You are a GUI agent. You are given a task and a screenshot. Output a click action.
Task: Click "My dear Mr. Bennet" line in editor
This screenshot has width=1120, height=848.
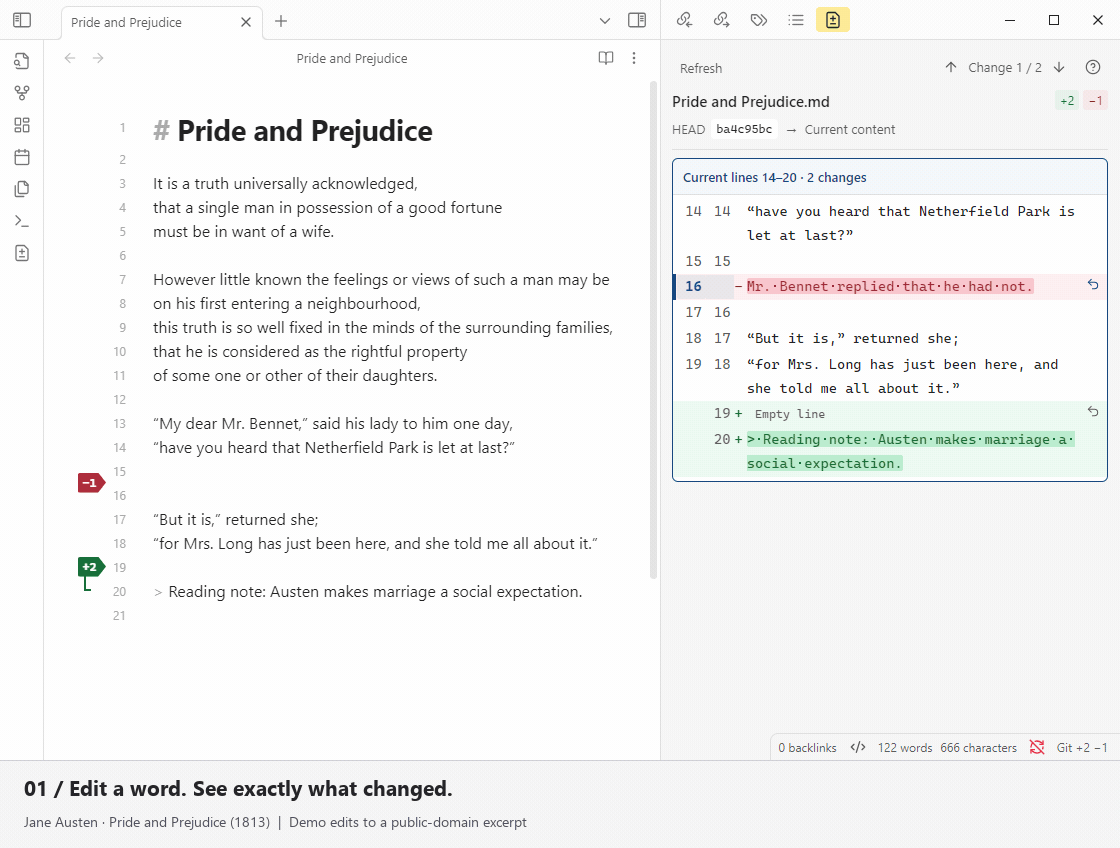click(x=333, y=424)
